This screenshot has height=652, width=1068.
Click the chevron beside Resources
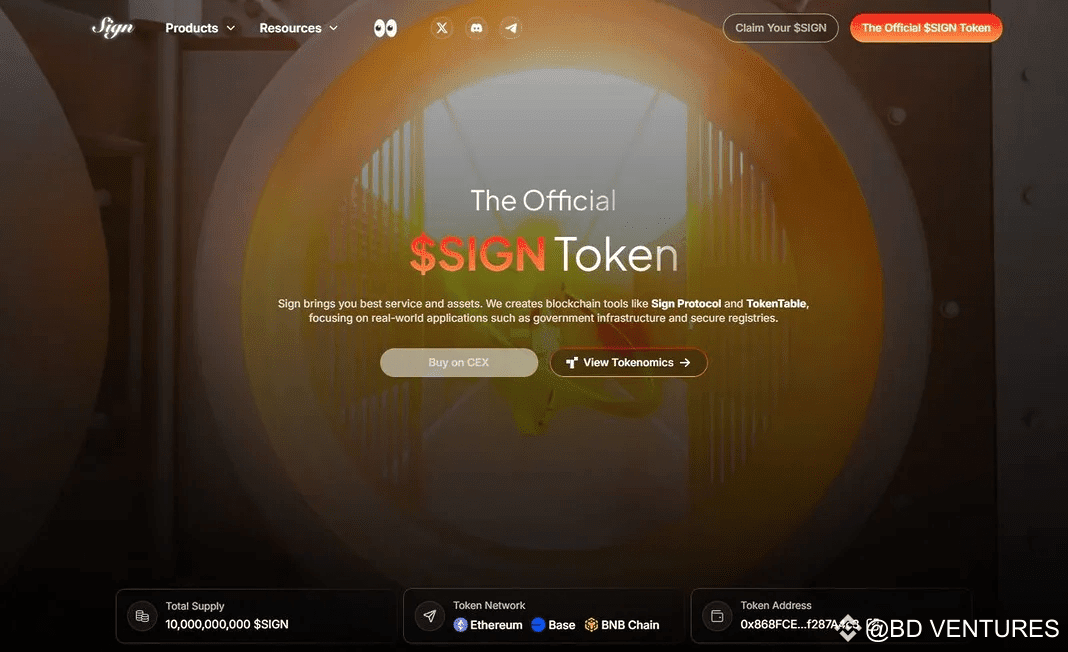pos(333,28)
